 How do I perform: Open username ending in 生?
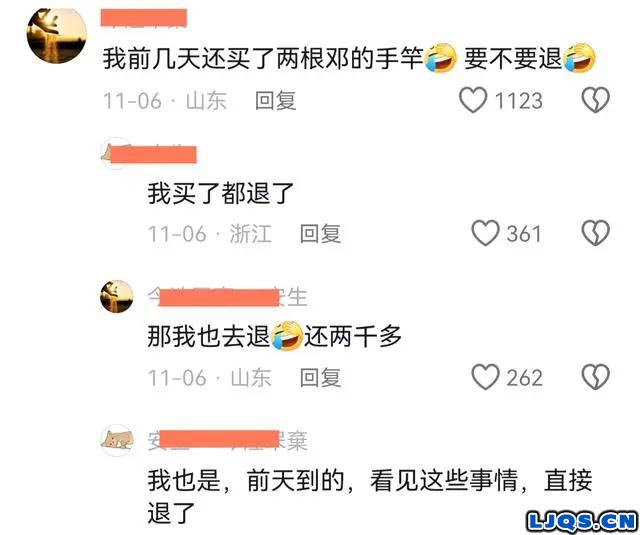point(227,297)
